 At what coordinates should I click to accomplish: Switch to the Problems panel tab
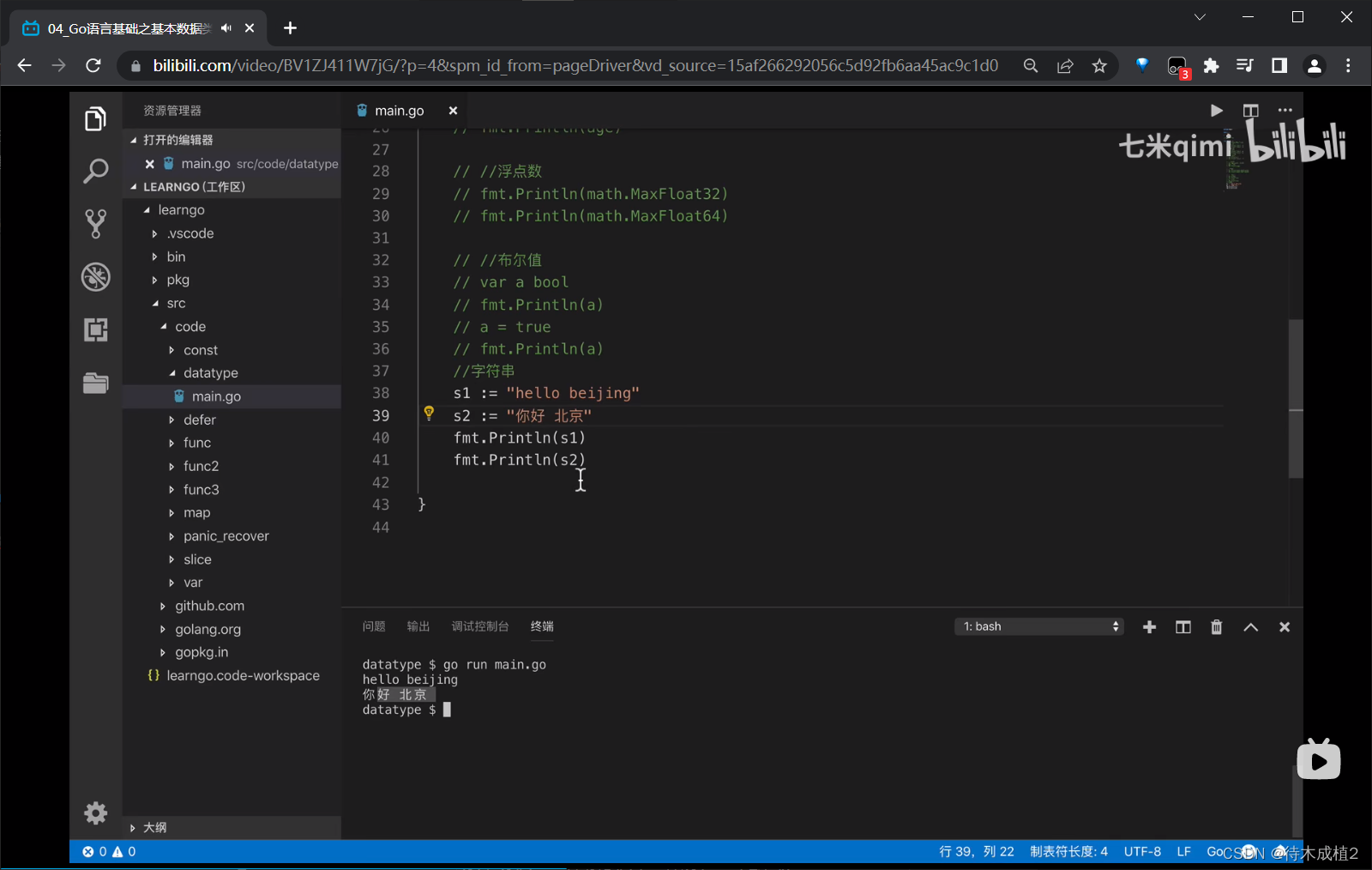[x=374, y=626]
